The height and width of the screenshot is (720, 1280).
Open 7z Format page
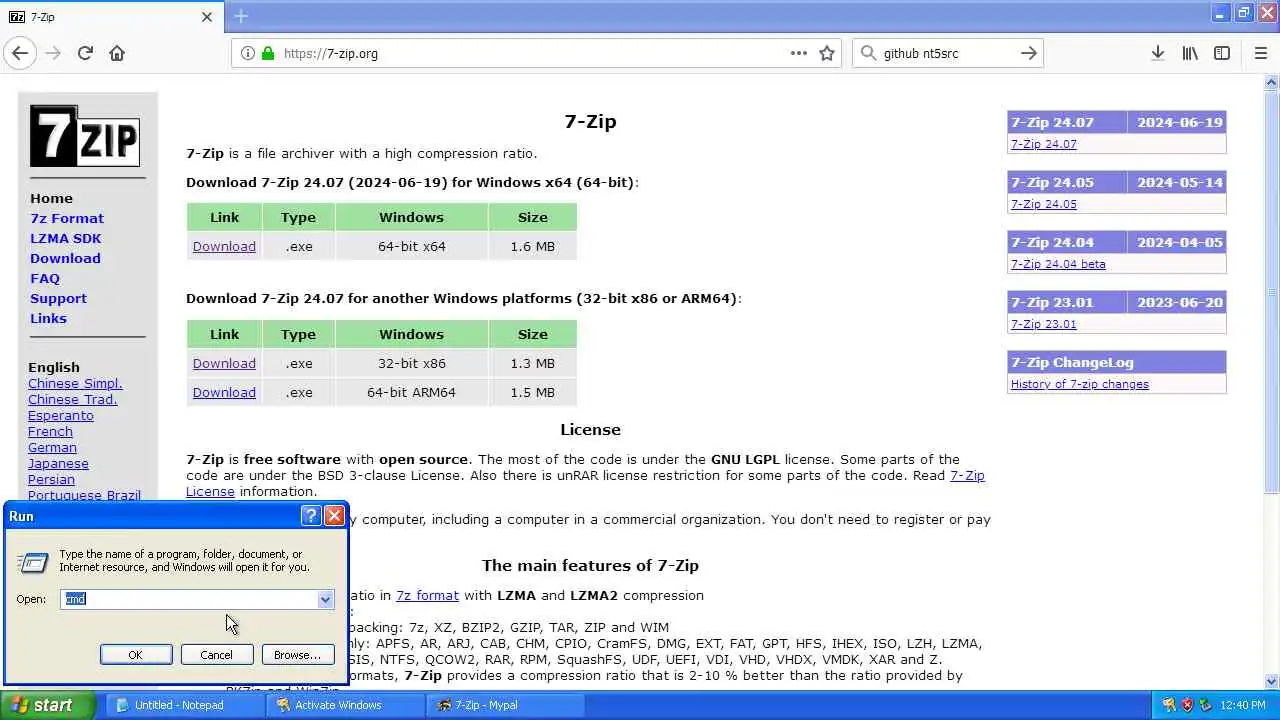[67, 218]
